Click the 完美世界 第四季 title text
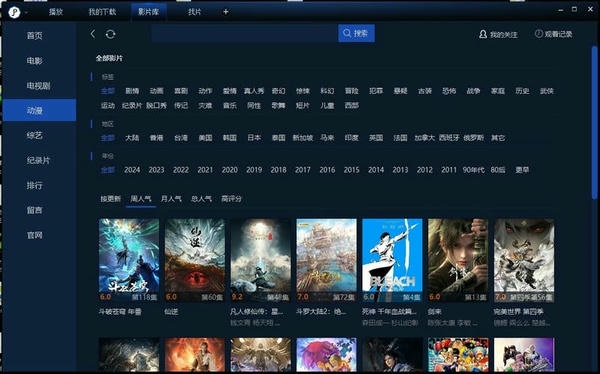 click(518, 312)
